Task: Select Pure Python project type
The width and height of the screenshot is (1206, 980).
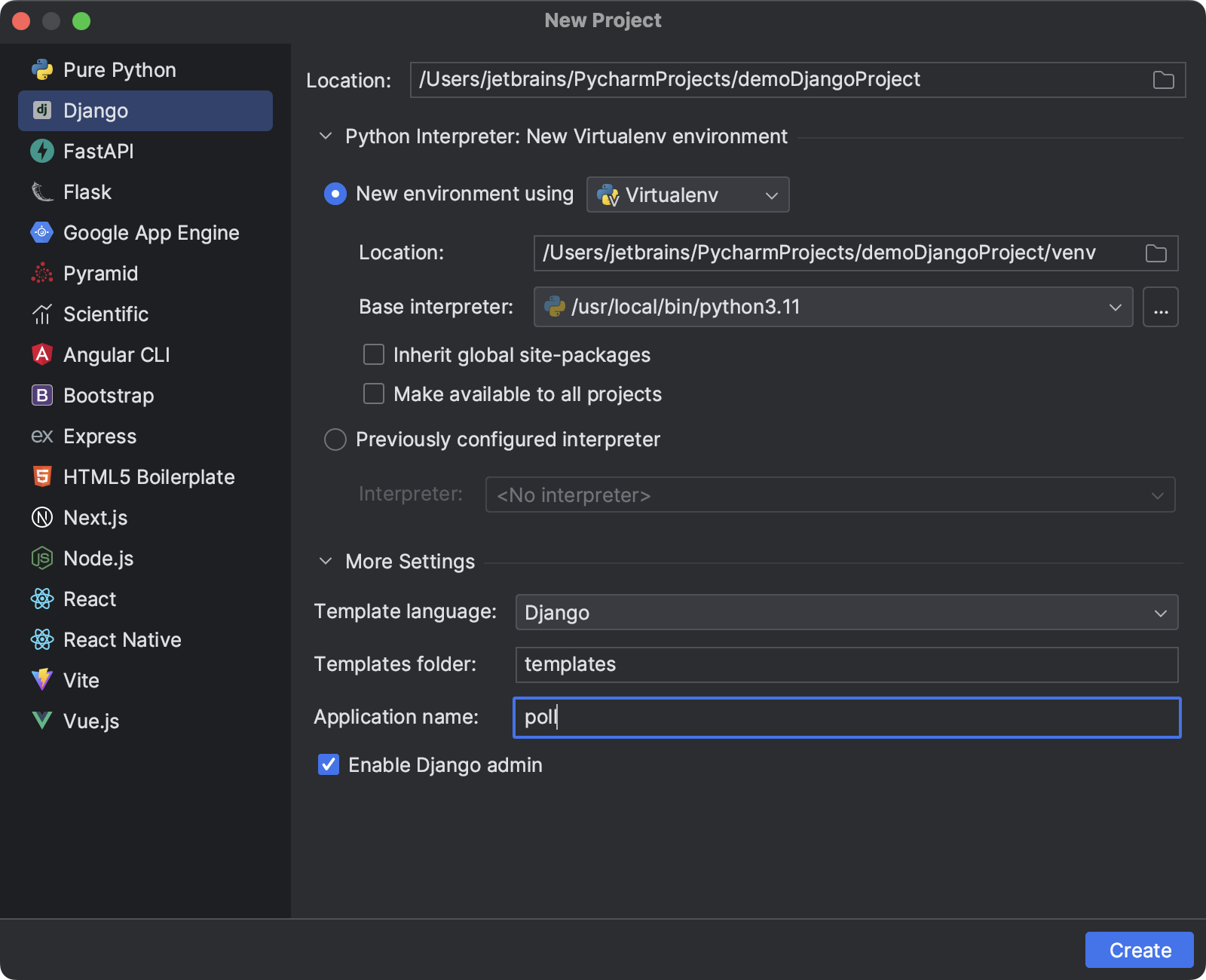Action: tap(42, 69)
